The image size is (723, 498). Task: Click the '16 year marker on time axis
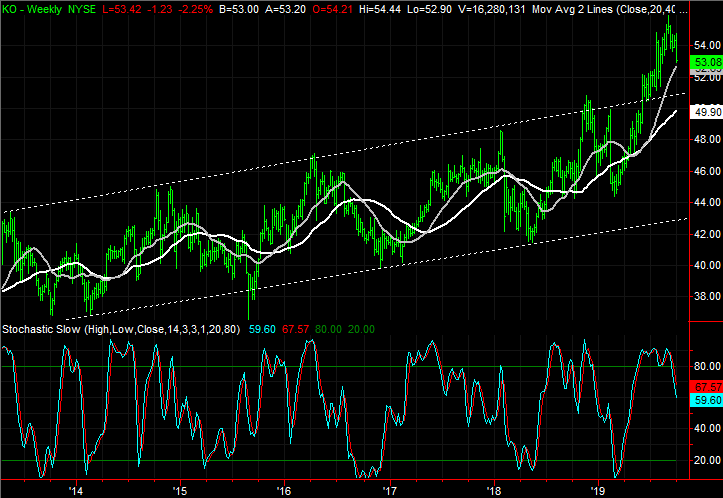(284, 490)
